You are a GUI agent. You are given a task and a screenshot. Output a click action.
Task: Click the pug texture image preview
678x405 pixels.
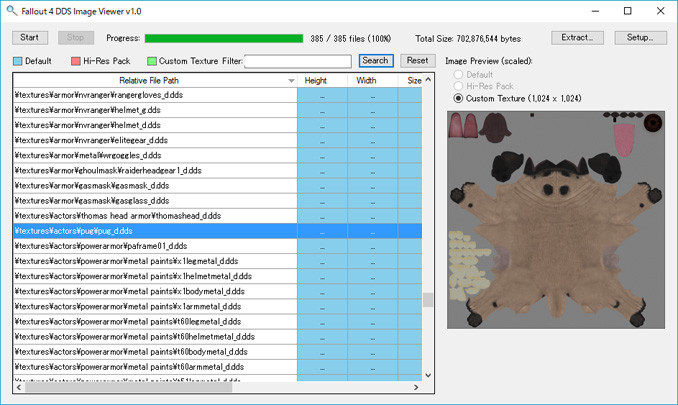click(556, 220)
